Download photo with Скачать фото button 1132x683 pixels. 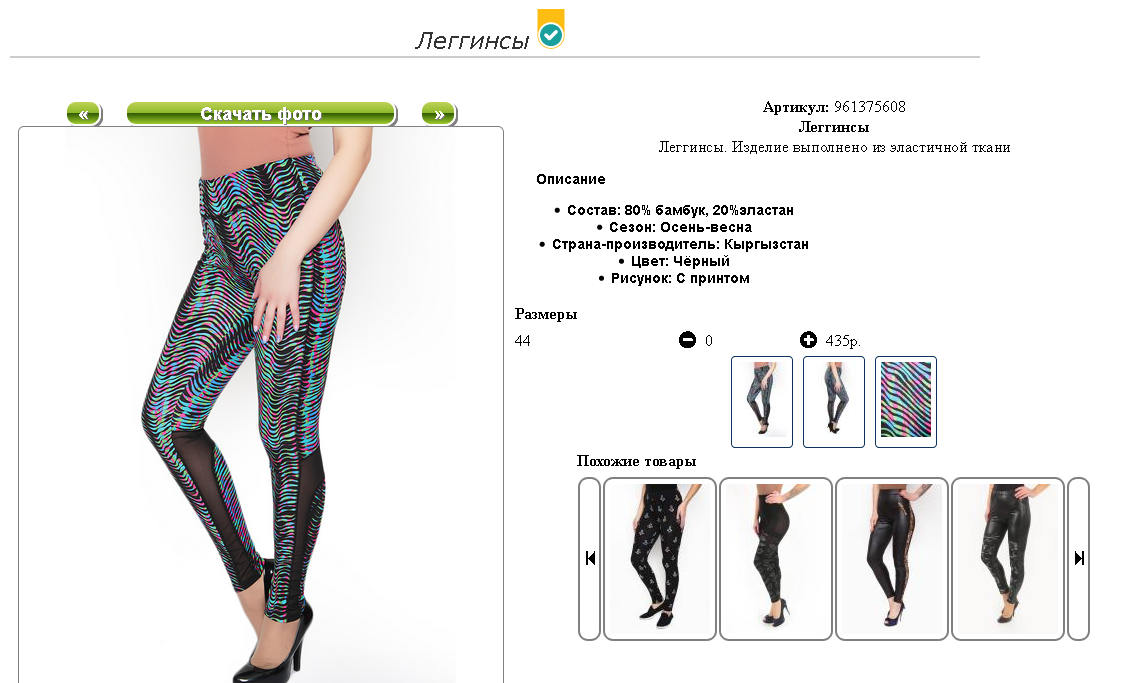click(x=261, y=113)
